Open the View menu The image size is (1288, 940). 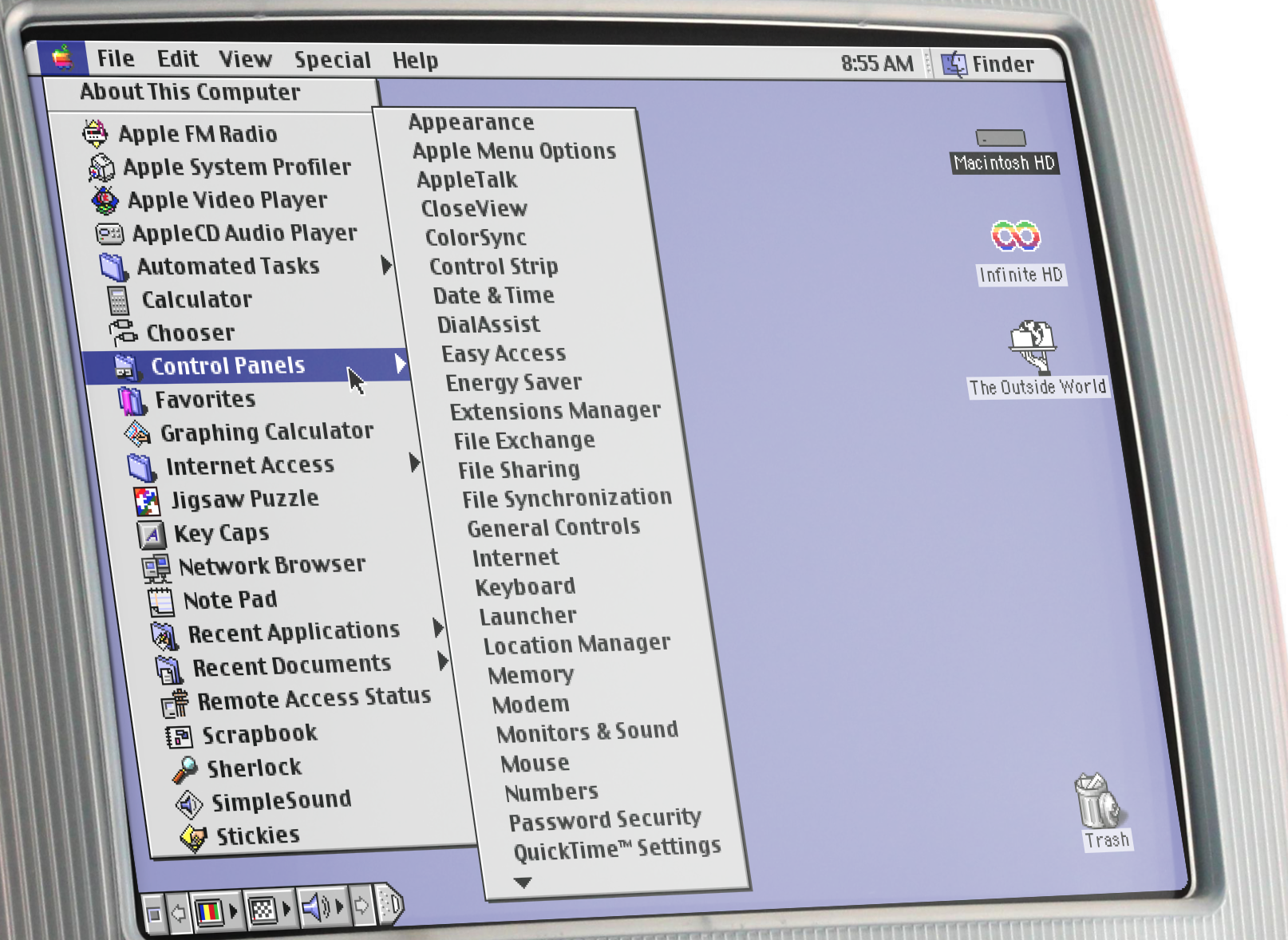point(246,59)
